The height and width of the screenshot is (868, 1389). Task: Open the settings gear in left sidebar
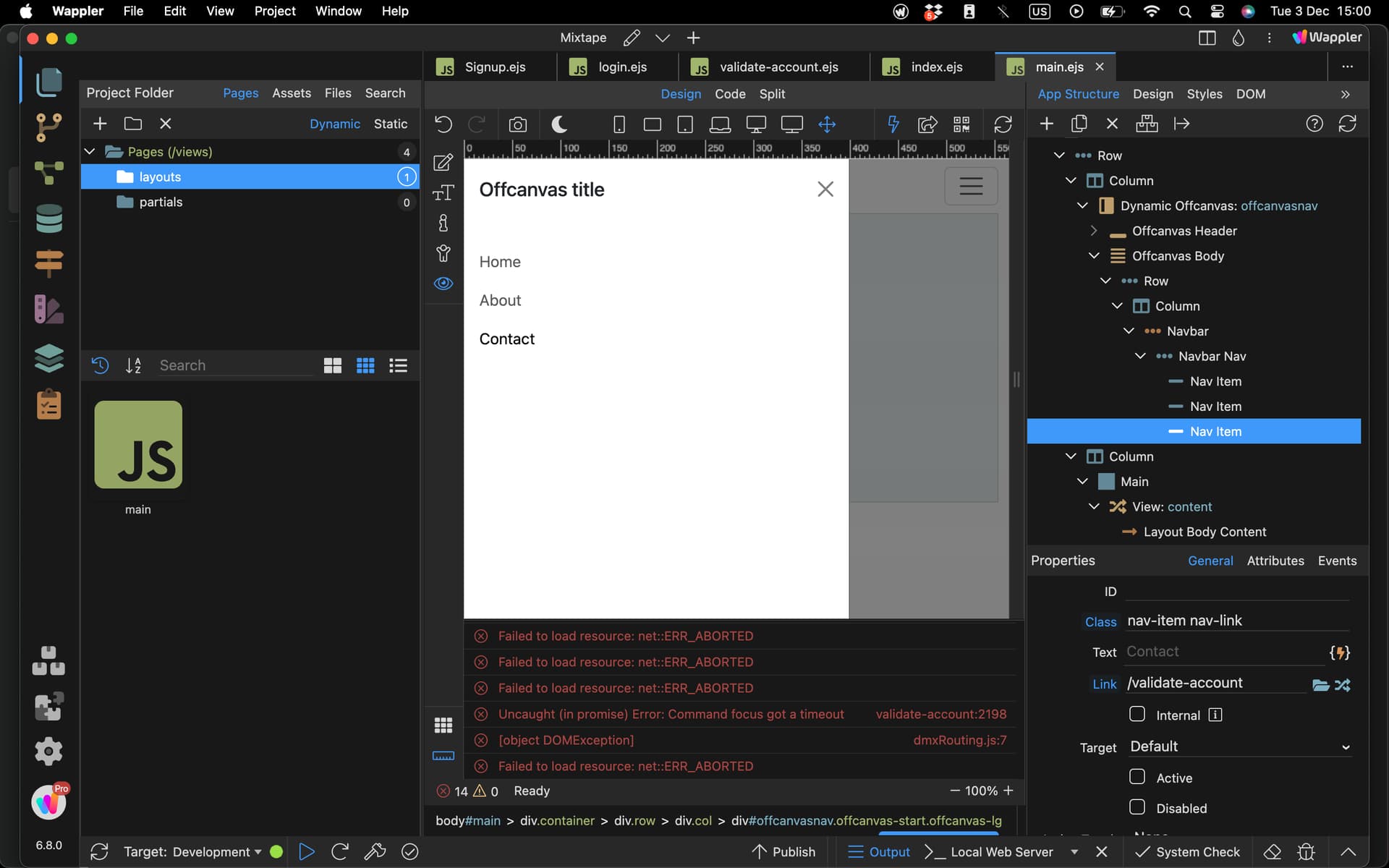tap(48, 751)
